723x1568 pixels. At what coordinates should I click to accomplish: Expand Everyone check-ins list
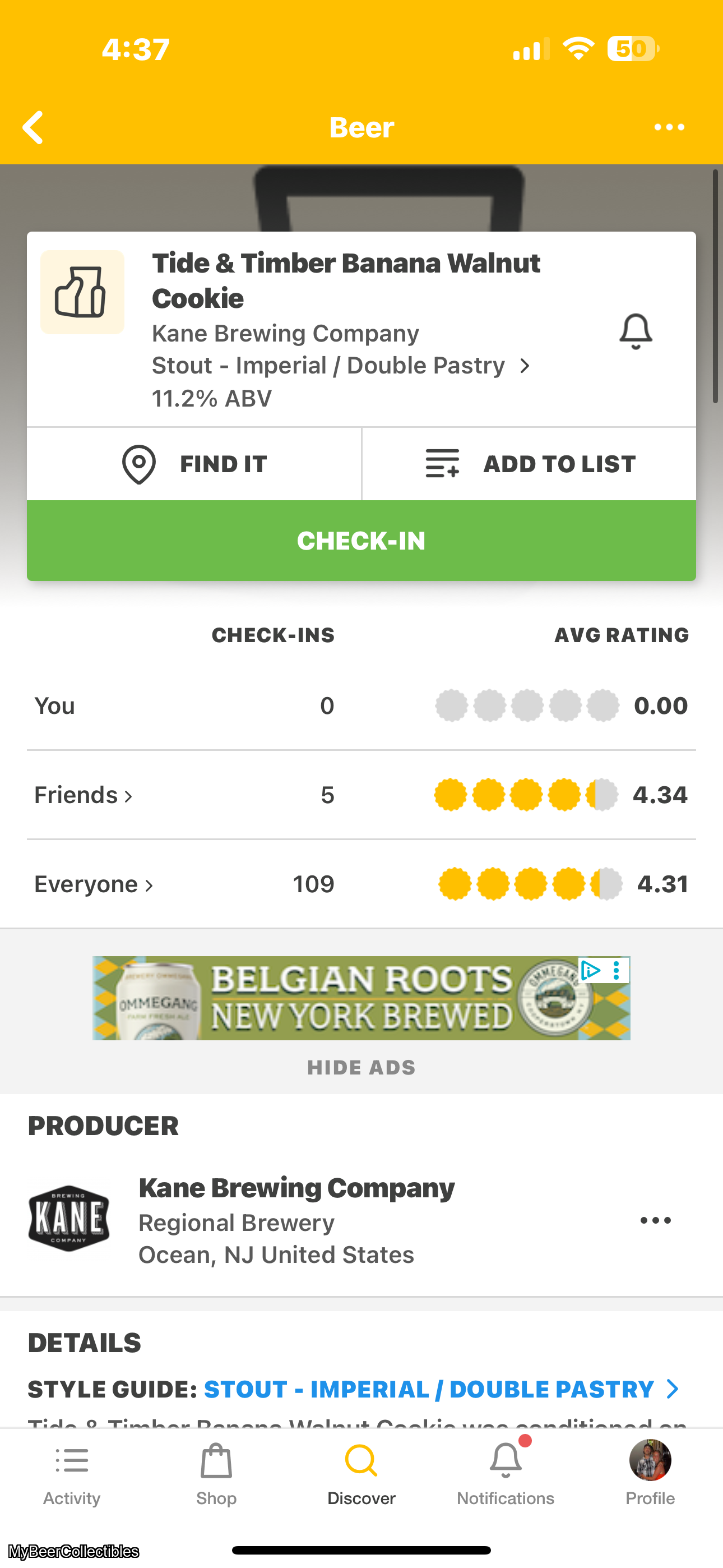pyautogui.click(x=94, y=884)
